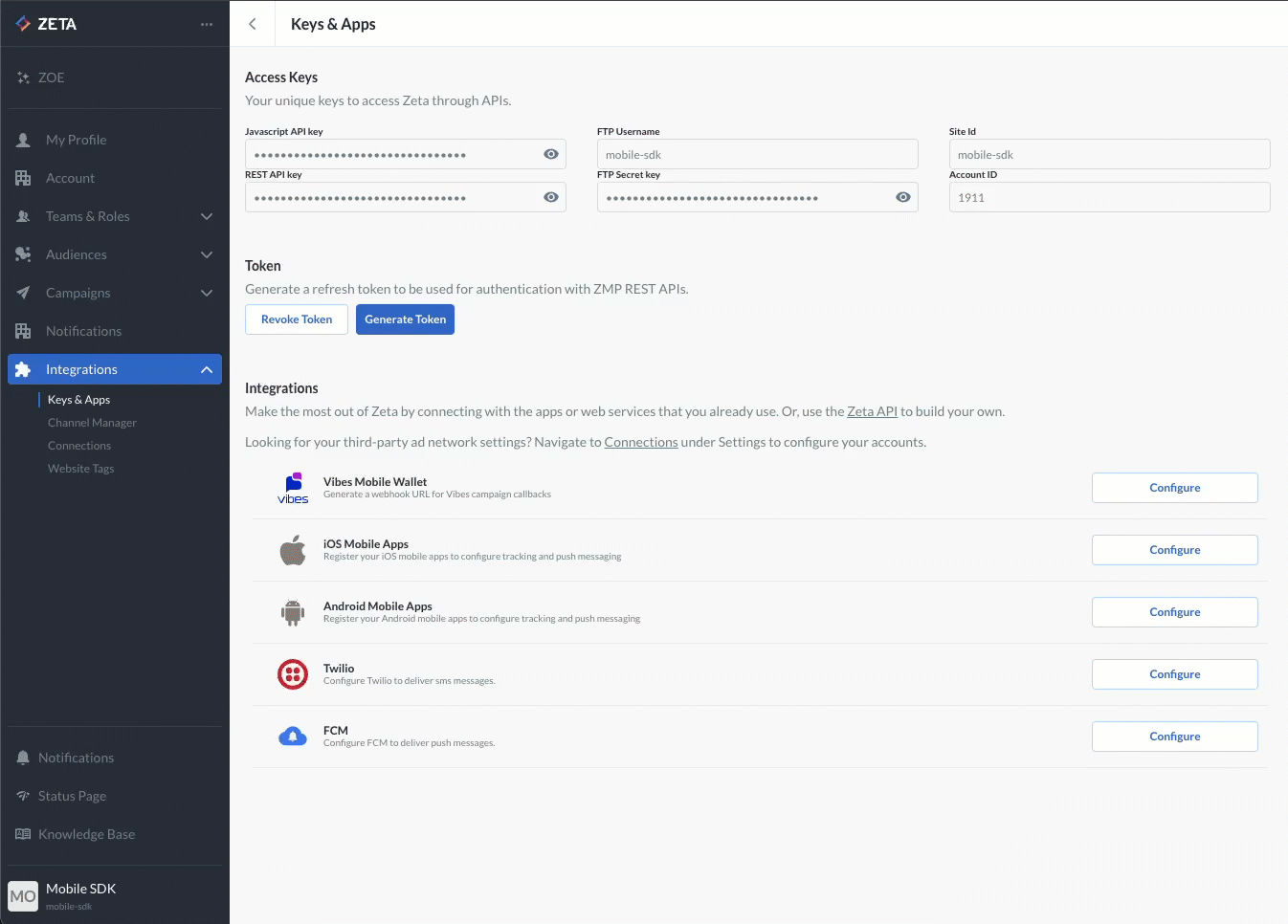Open Channel Manager submenu item
This screenshot has height=924, width=1288.
92,423
